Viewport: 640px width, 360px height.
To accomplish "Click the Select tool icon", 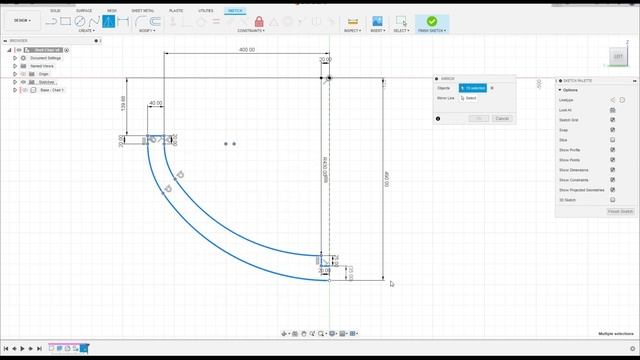I will (x=401, y=21).
